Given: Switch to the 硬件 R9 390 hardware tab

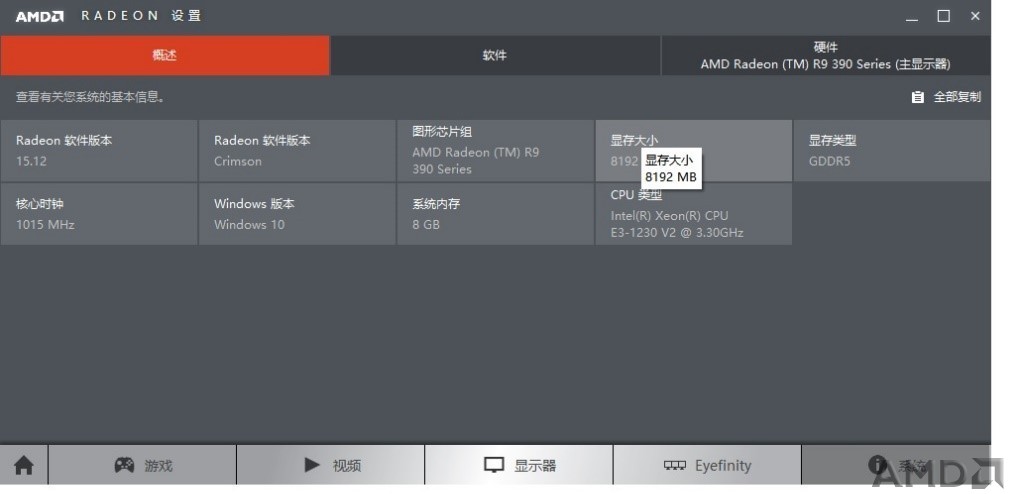Looking at the screenshot, I should click(826, 55).
